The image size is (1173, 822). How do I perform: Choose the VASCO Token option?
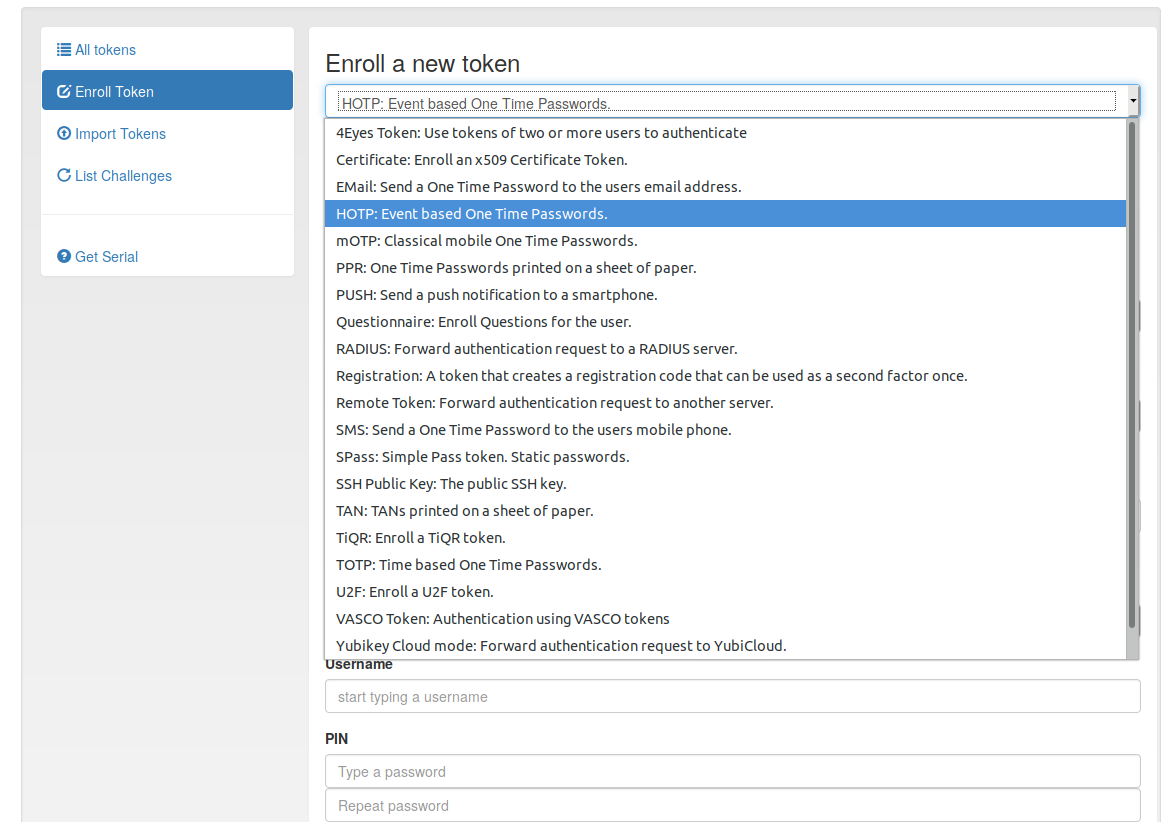click(726, 618)
